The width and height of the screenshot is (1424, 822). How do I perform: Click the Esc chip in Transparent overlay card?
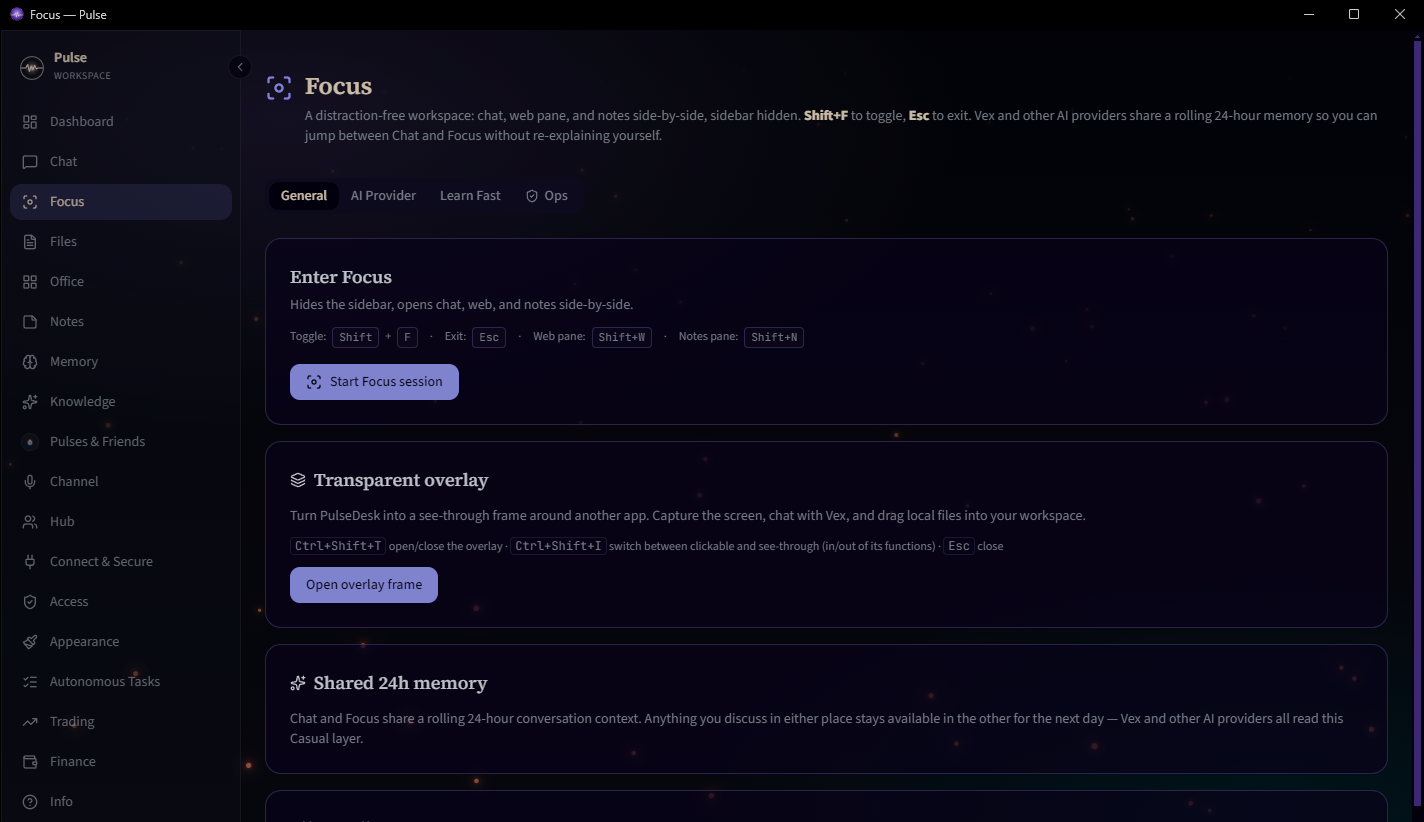[x=959, y=546]
